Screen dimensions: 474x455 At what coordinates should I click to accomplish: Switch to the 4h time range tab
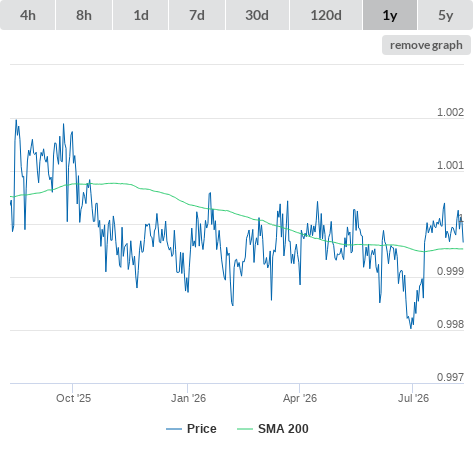[27, 15]
